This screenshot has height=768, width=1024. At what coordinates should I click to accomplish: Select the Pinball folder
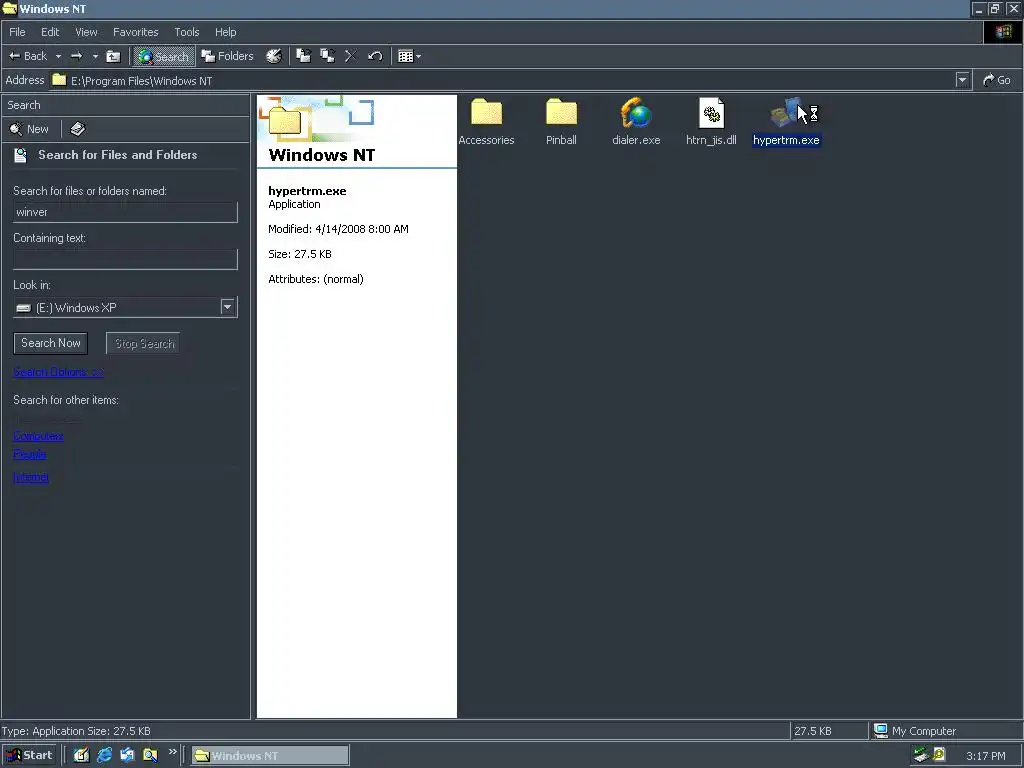[x=561, y=121]
